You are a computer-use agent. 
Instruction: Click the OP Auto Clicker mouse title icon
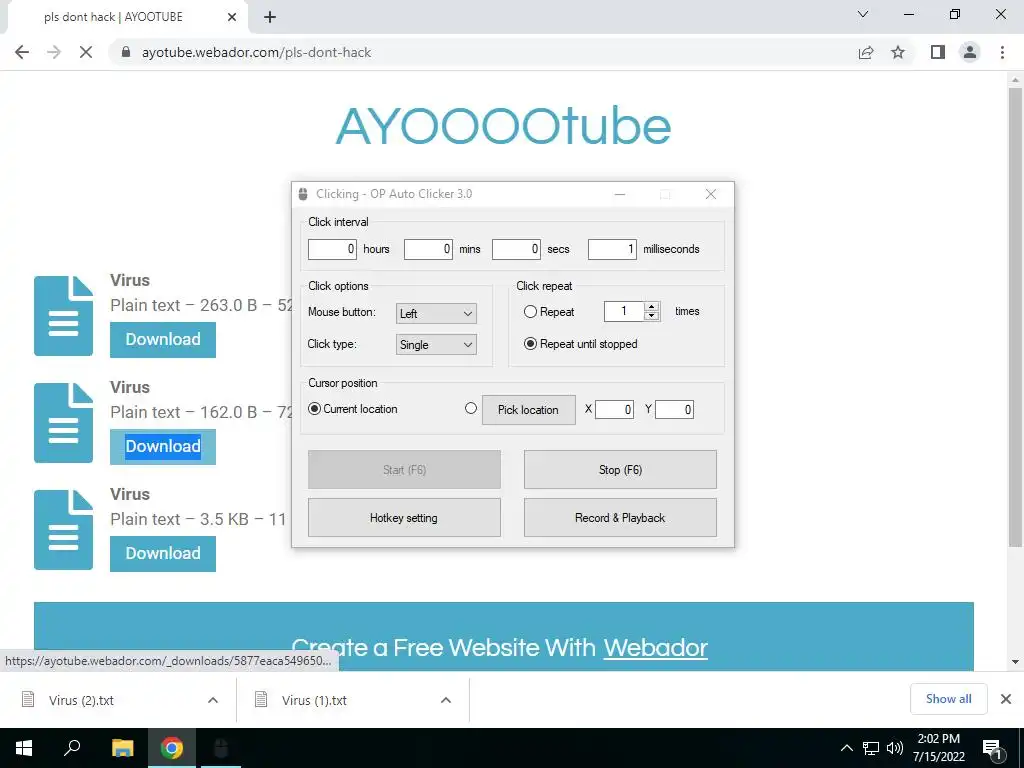coord(302,194)
